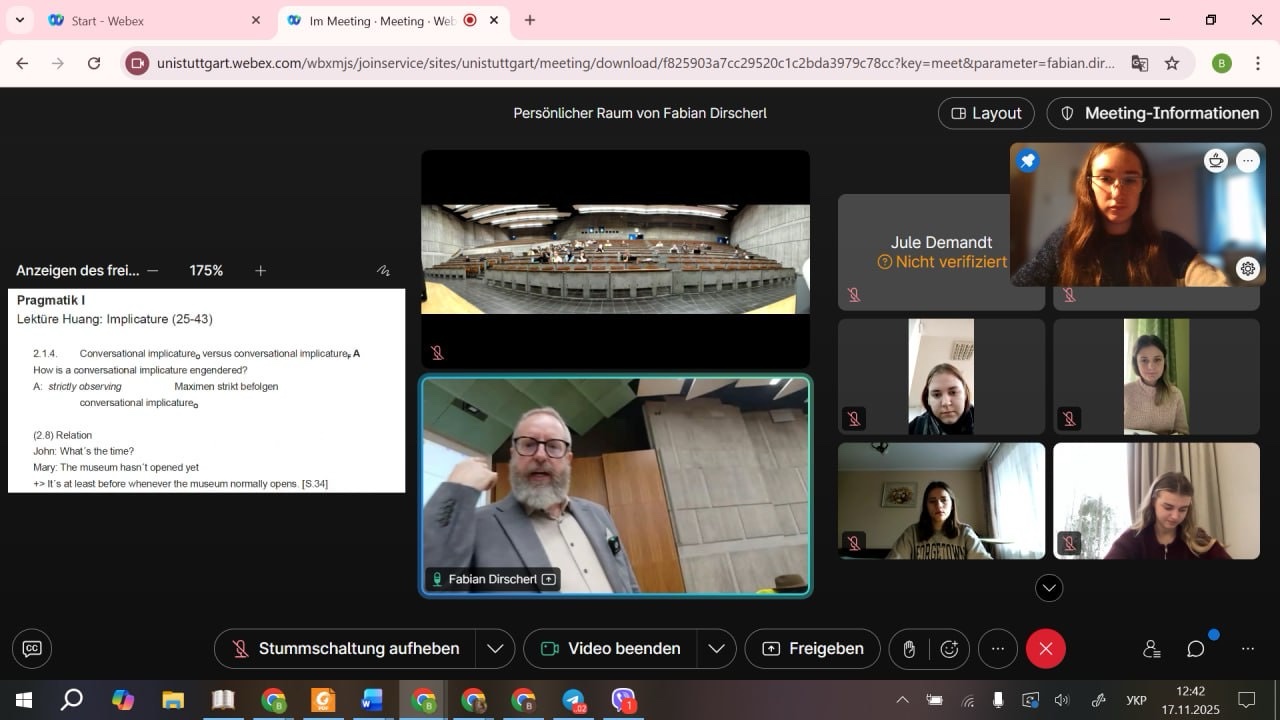Viewport: 1280px width, 720px height.
Task: Open more options menu in meeting controls
Action: click(997, 649)
